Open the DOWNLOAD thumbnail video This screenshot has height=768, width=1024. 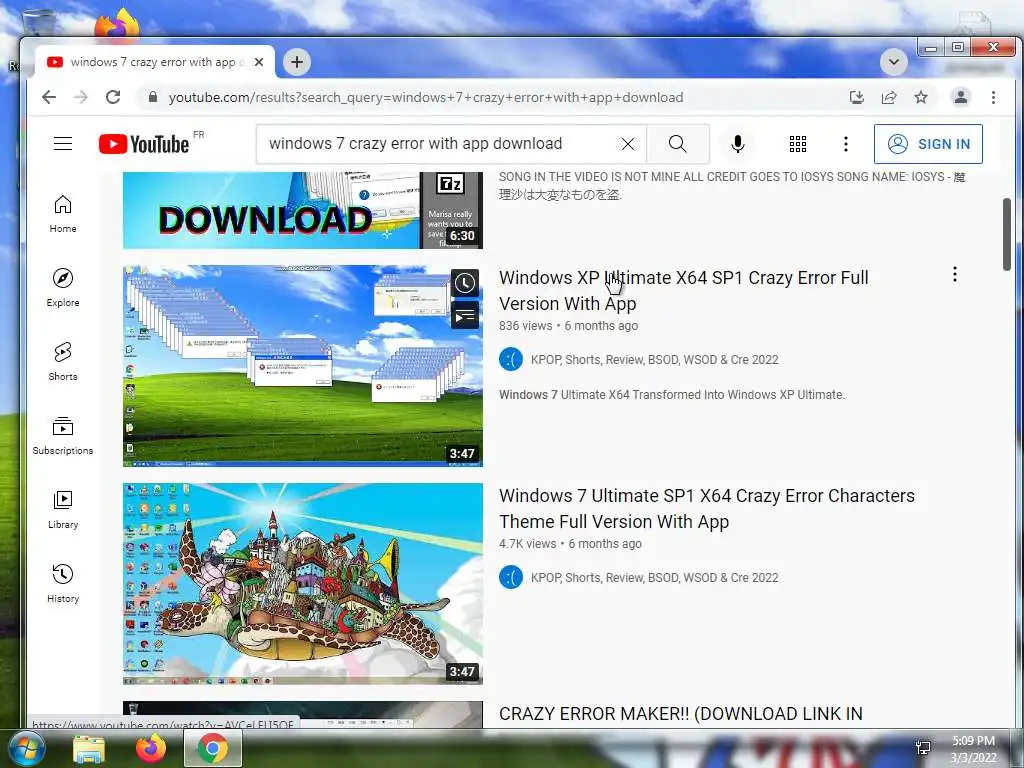[303, 210]
